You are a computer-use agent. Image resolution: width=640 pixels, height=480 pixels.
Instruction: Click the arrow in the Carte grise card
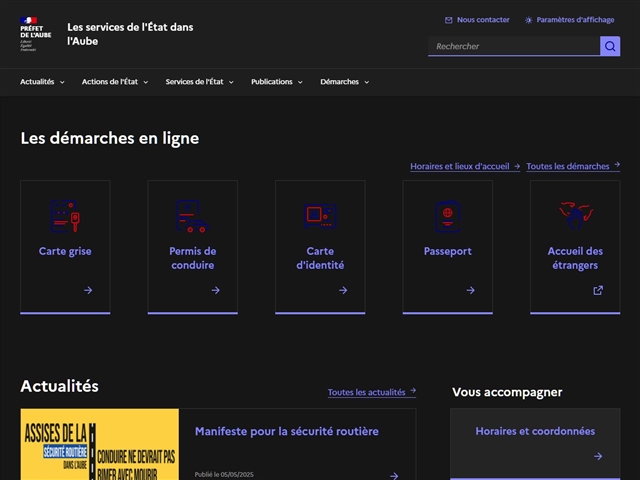point(88,290)
